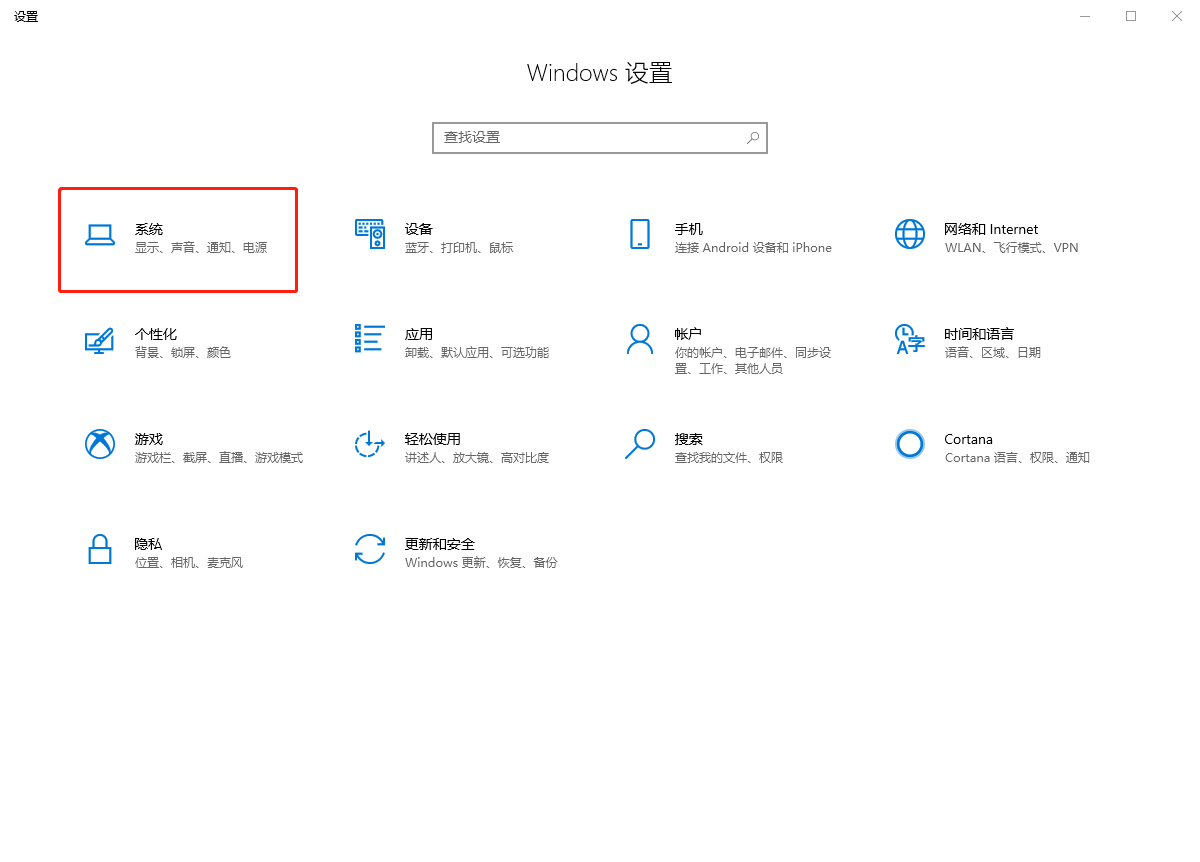Open 帐户 settings
1200x862 pixels.
[x=720, y=343]
